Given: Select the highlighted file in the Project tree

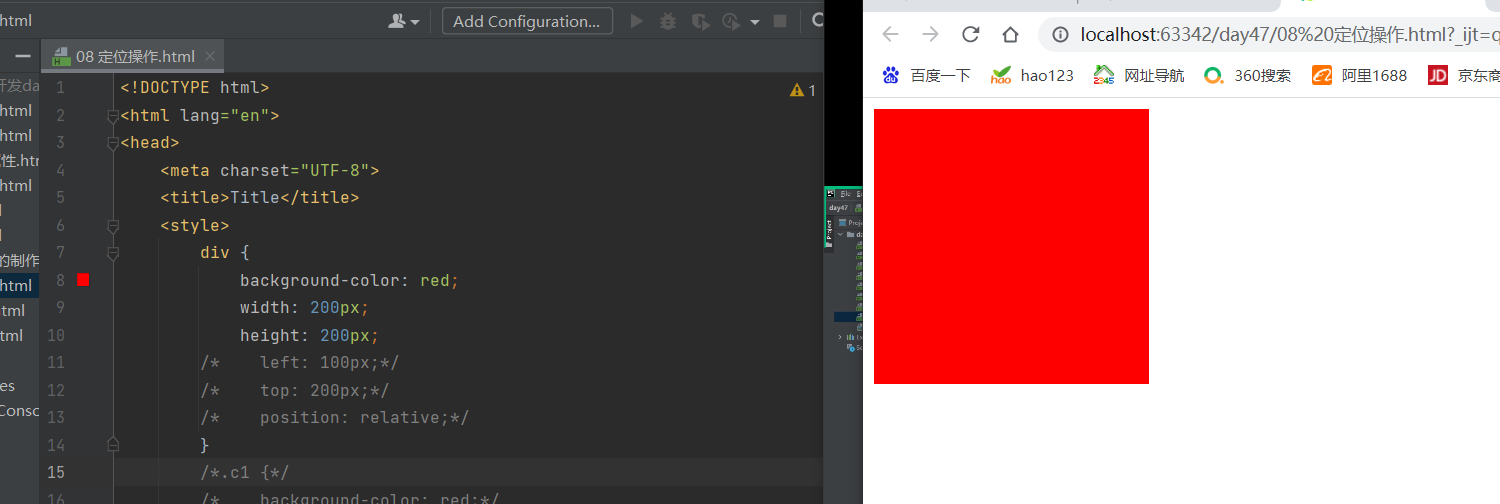Looking at the screenshot, I should pyautogui.click(x=20, y=286).
